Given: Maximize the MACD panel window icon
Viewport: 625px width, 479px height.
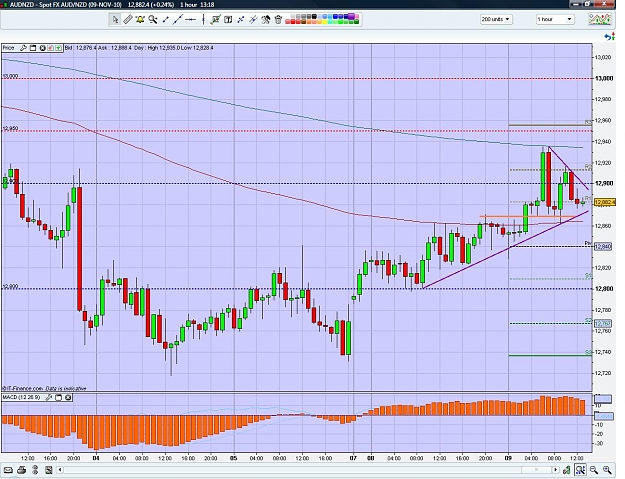Looking at the screenshot, I should 59,397.
